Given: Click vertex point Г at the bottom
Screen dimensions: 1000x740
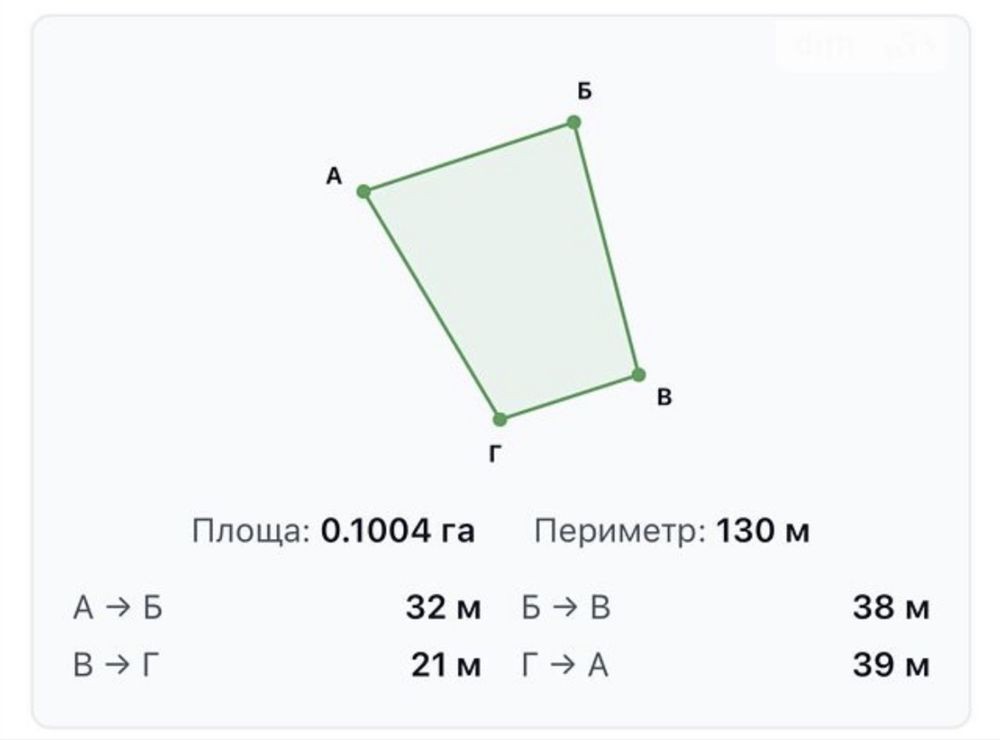Looking at the screenshot, I should click(x=500, y=419).
